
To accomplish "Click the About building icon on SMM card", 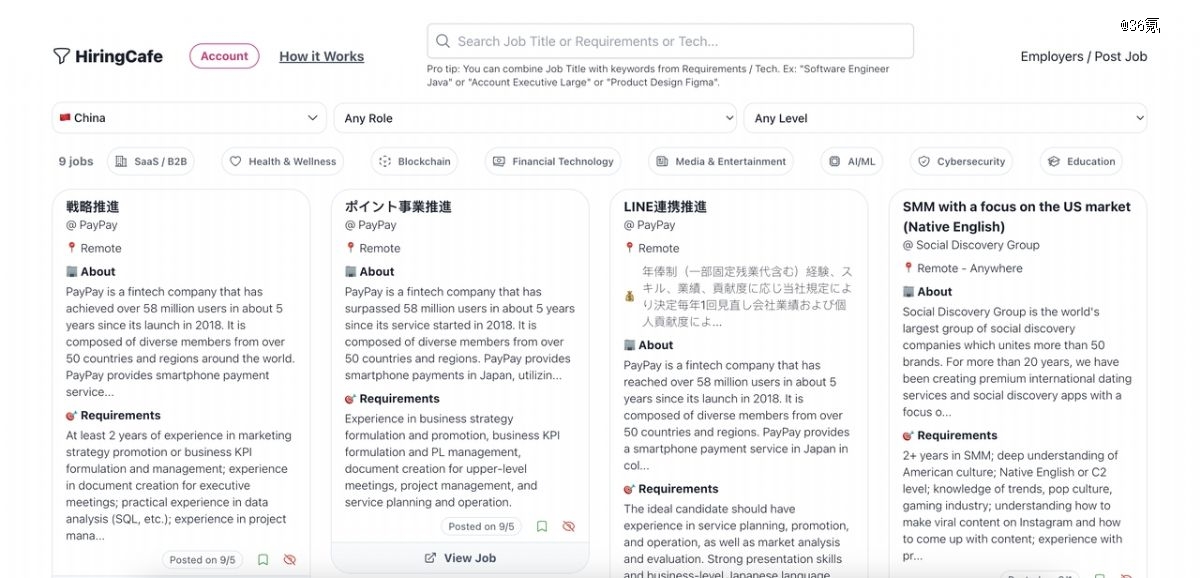I will tap(908, 291).
